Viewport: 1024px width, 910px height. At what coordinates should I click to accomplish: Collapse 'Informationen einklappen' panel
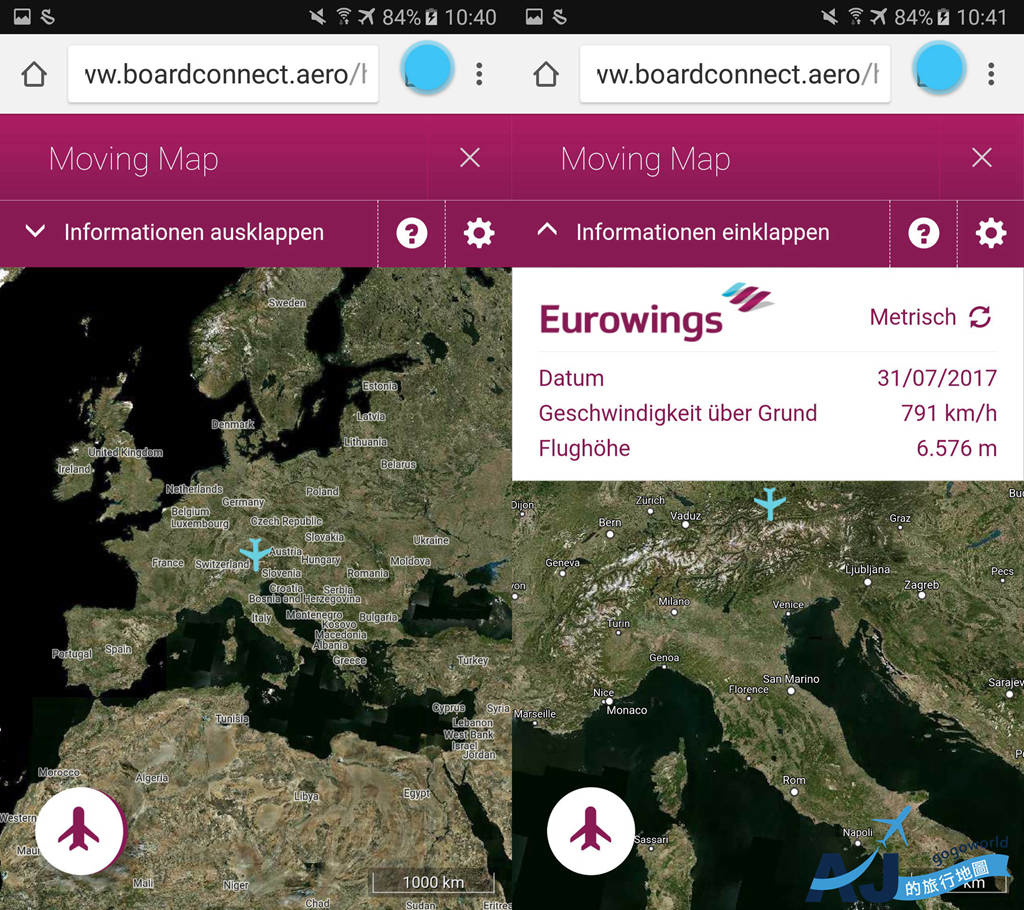pyautogui.click(x=701, y=233)
